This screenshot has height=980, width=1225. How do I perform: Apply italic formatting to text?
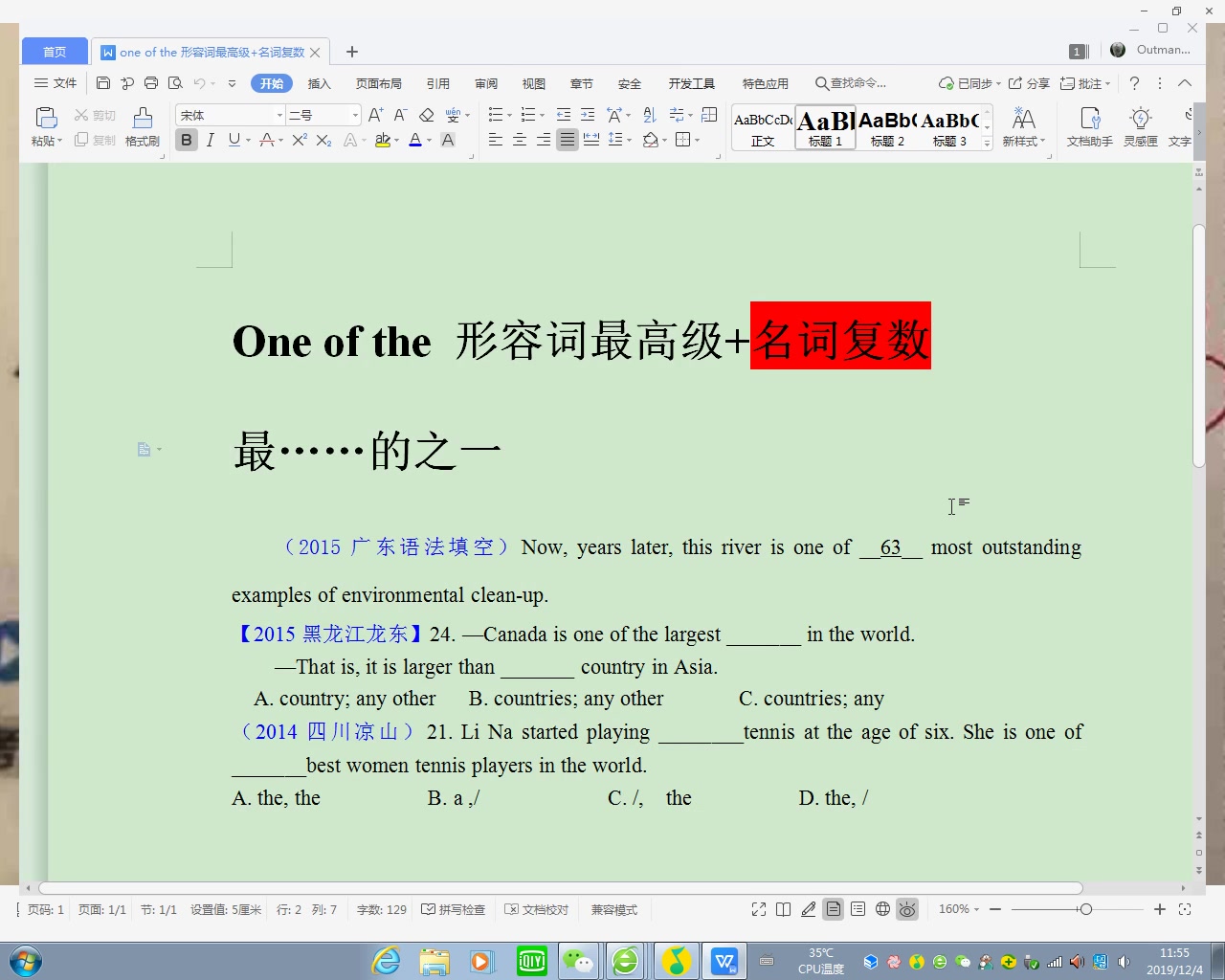point(210,140)
